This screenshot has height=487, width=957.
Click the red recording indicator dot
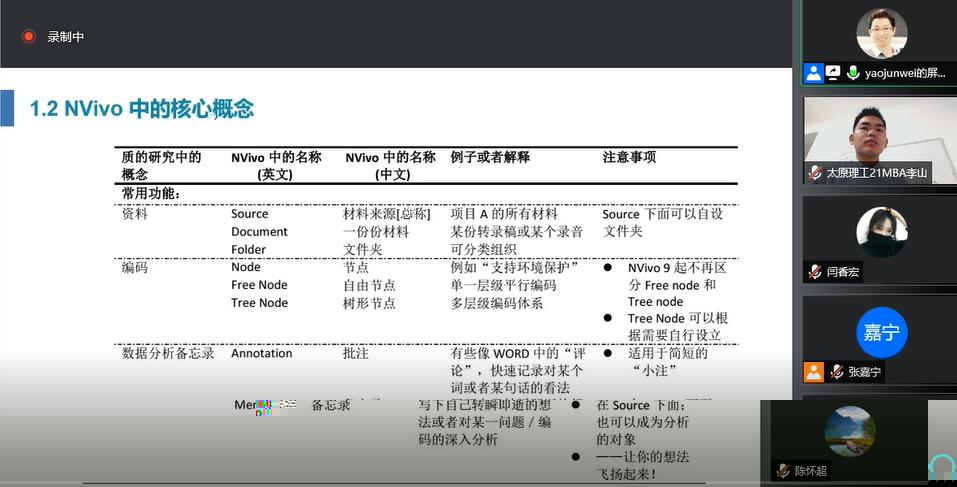29,37
